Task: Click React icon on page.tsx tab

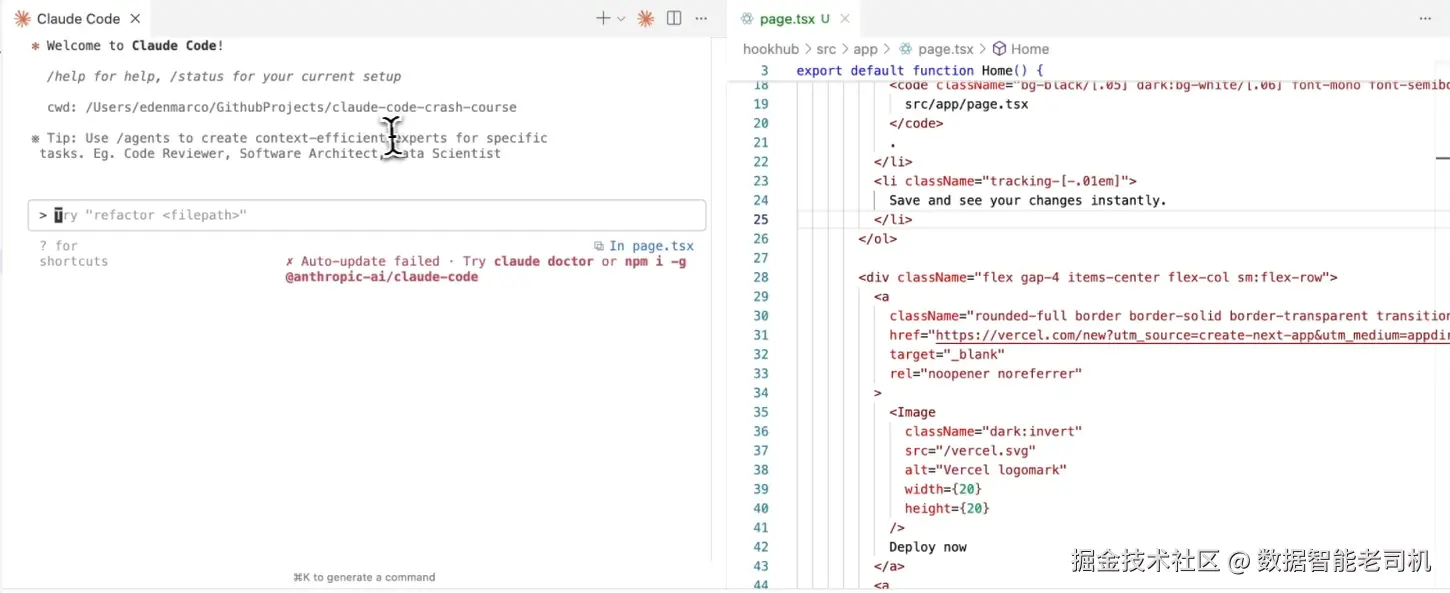Action: (747, 19)
